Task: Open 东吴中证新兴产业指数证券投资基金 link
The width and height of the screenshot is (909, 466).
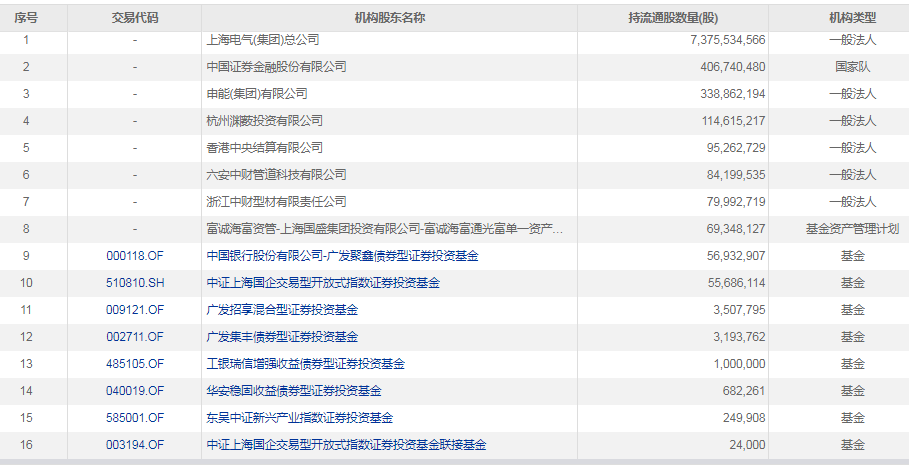Action: [300, 418]
